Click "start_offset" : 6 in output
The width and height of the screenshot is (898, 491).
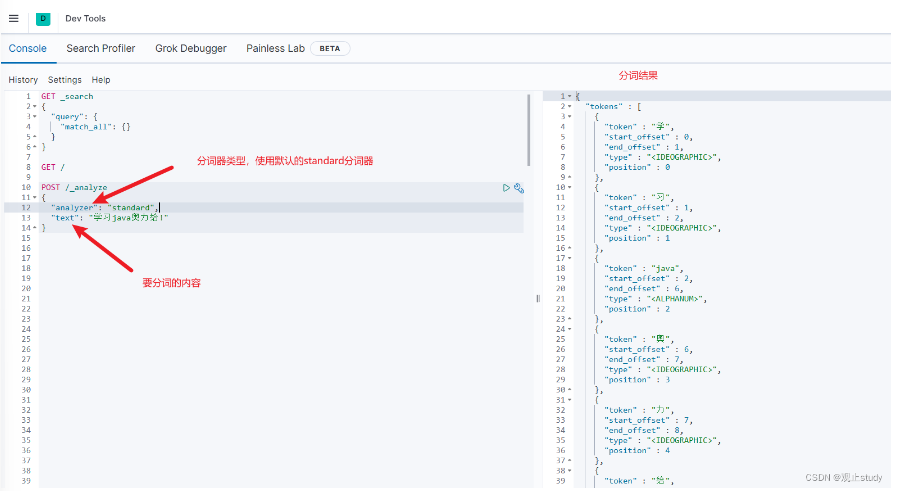(648, 349)
